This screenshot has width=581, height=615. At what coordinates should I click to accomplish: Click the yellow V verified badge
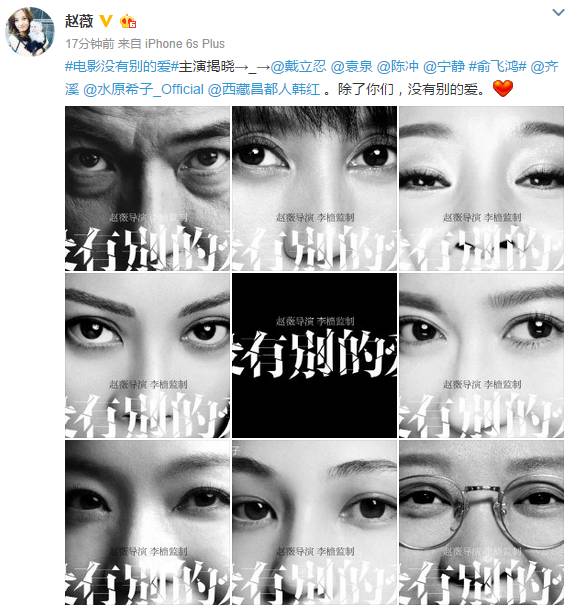point(106,21)
